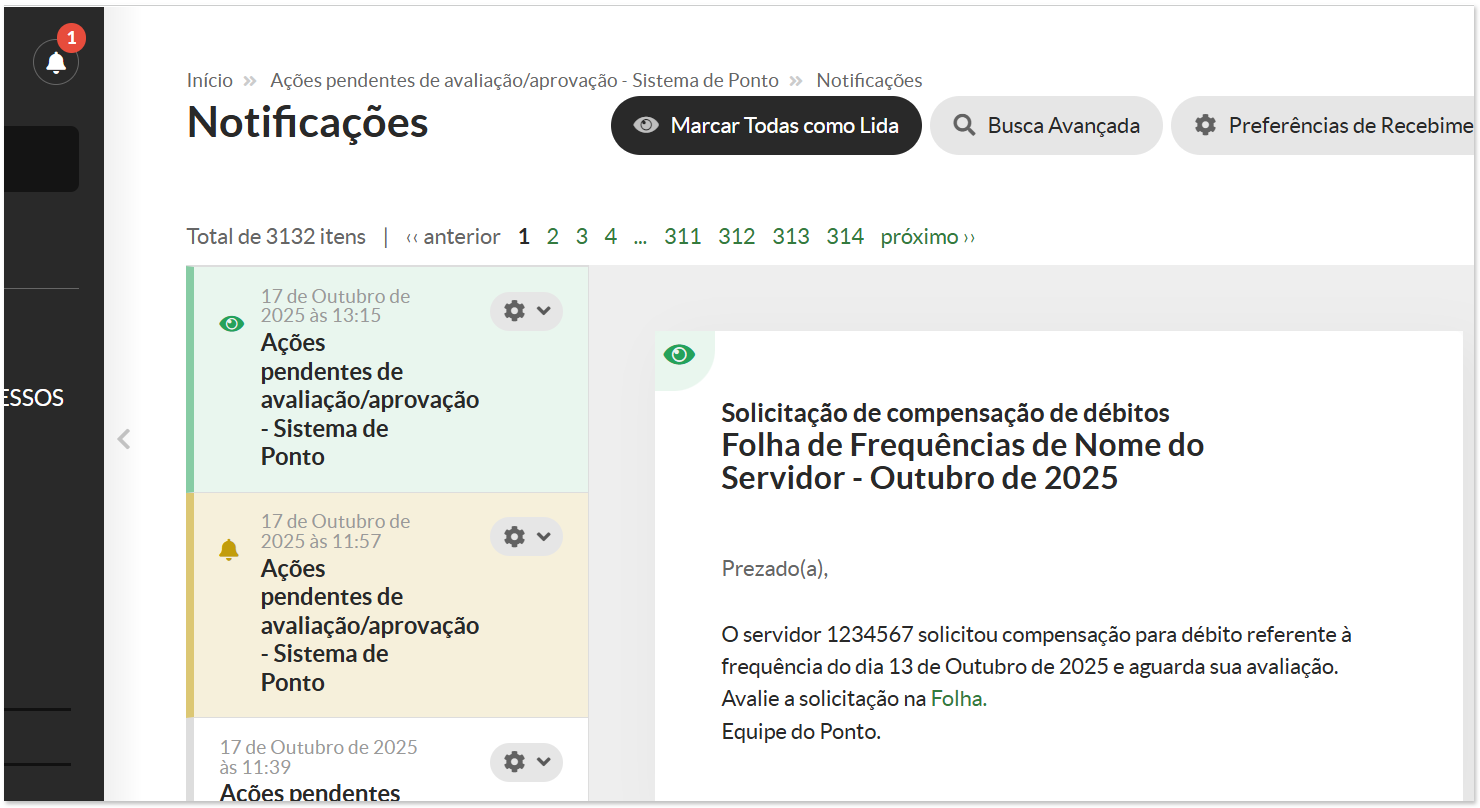
Task: Click the green eye icon in message panel
Action: click(x=679, y=354)
